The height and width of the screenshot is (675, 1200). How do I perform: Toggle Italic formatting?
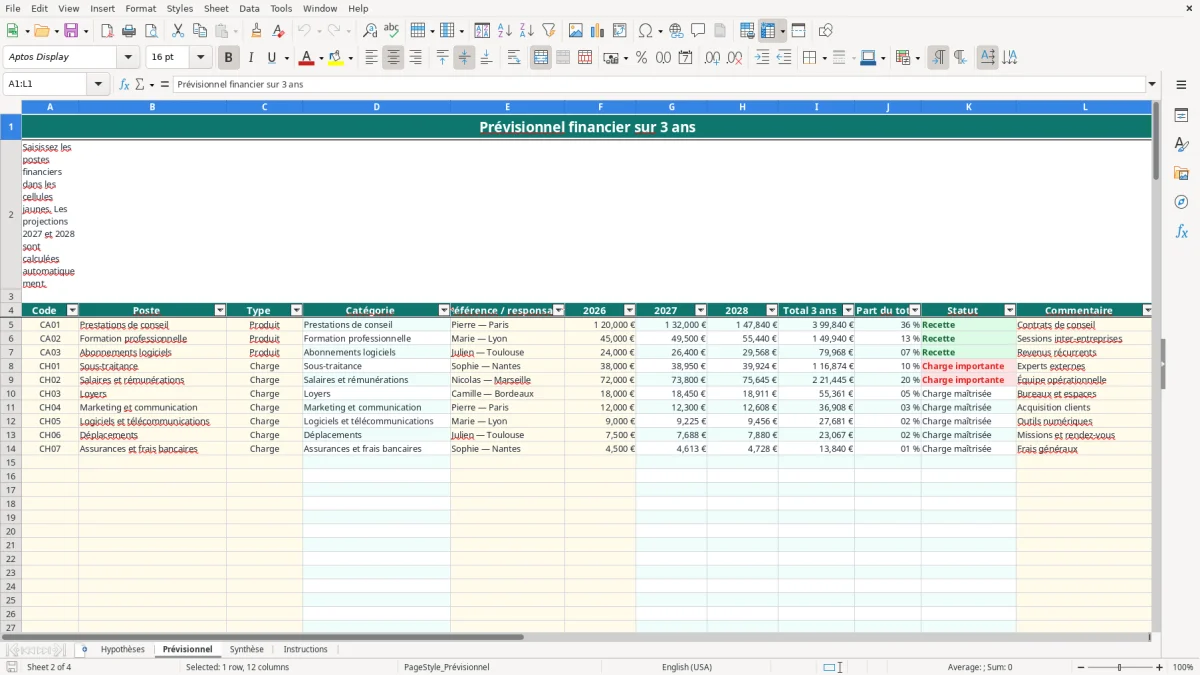click(251, 58)
